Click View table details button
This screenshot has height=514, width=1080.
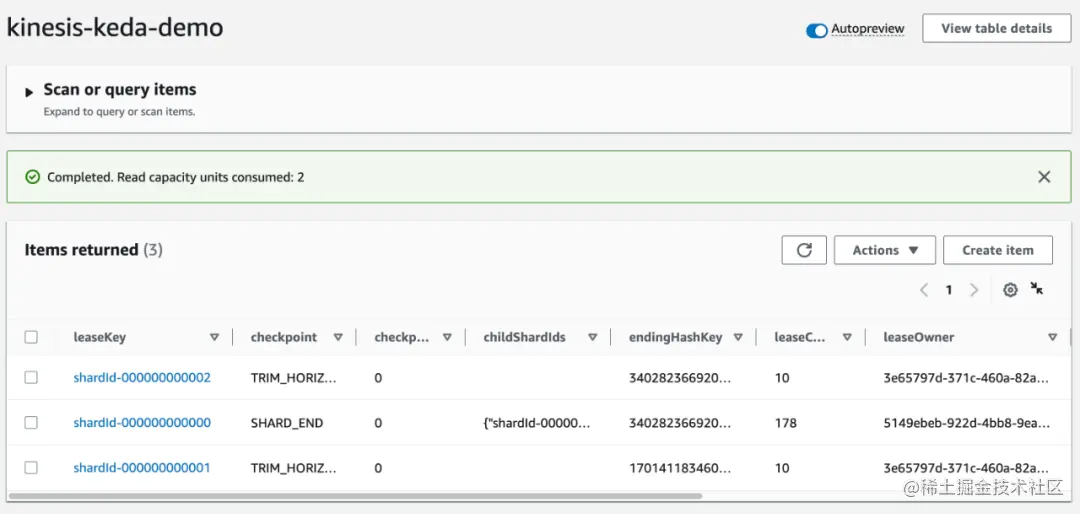997,28
